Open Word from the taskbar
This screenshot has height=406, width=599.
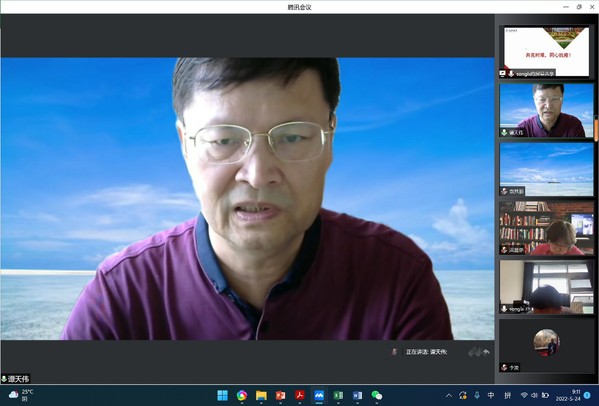pos(357,395)
